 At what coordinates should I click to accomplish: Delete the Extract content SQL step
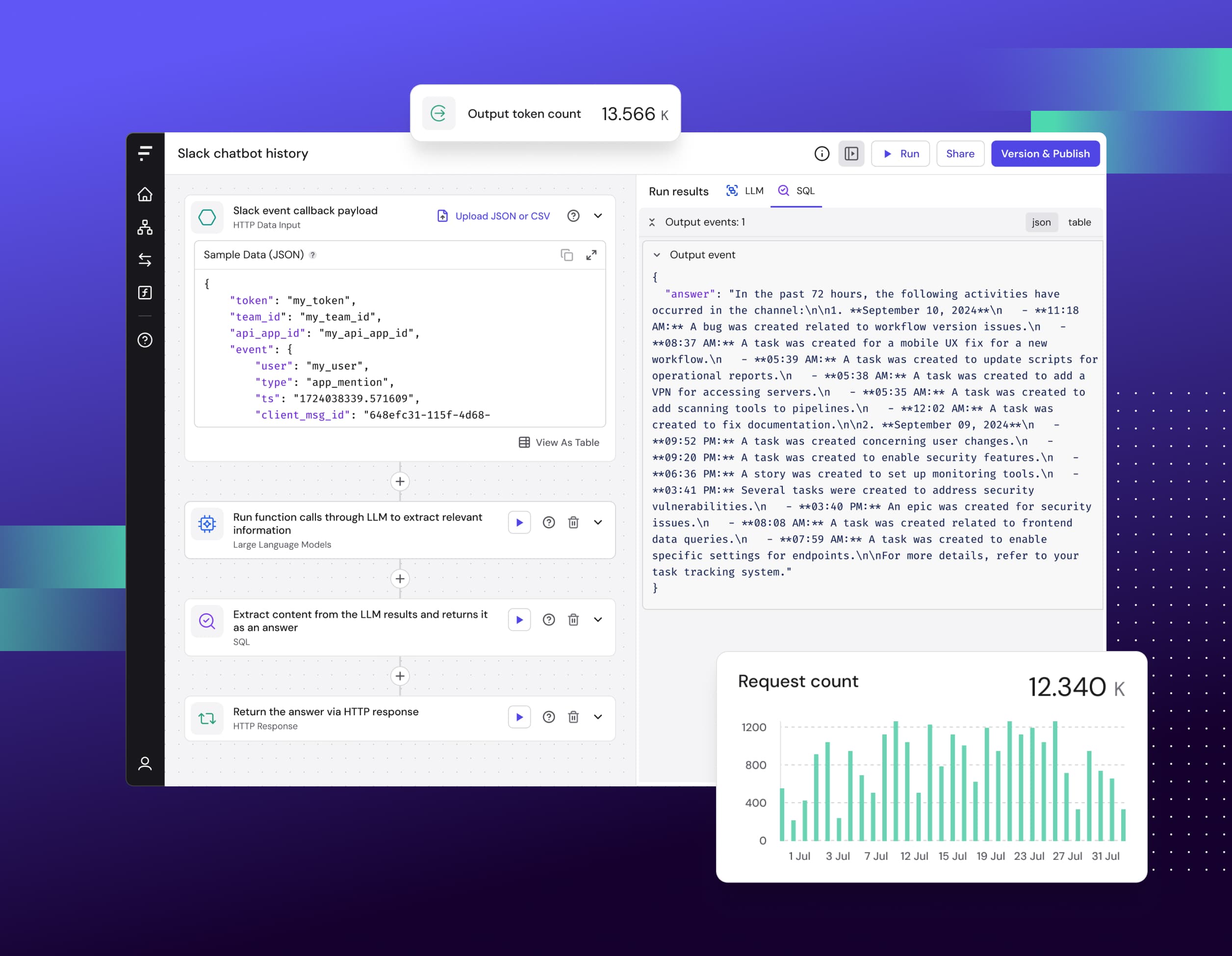[573, 620]
